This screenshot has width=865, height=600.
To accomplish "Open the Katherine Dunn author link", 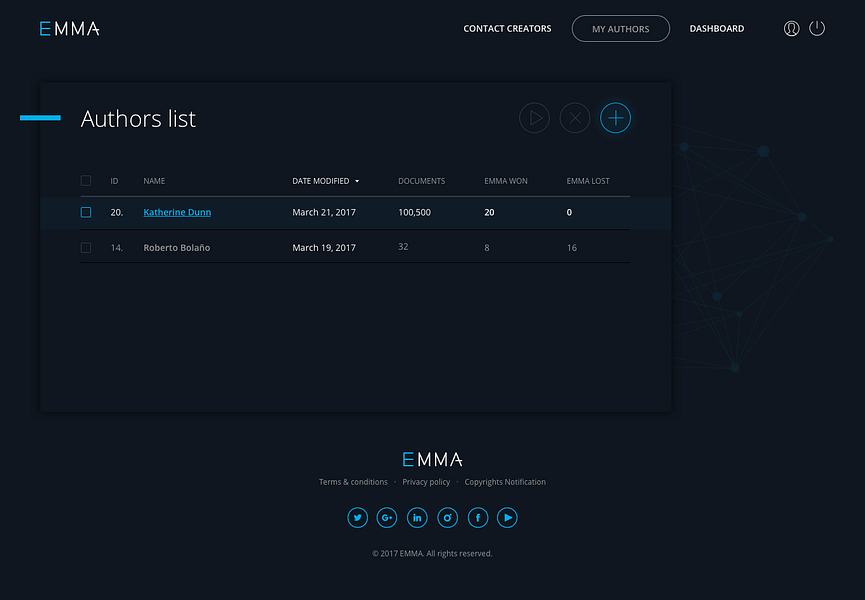I will tap(177, 212).
